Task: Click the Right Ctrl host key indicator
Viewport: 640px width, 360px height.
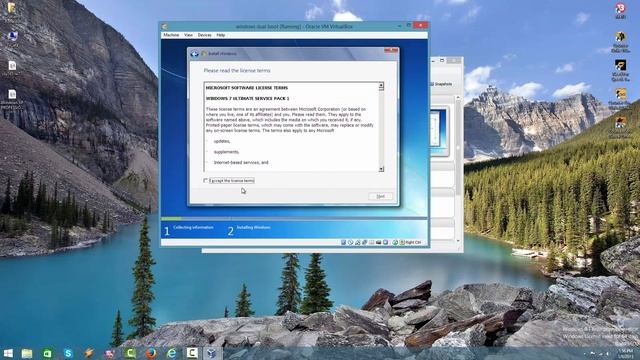Action: [x=410, y=242]
